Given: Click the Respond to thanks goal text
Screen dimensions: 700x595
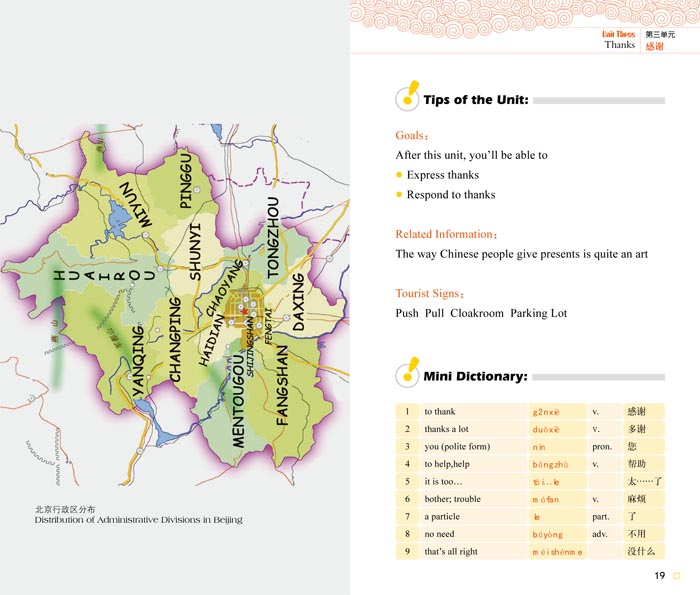Looking at the screenshot, I should pos(451,195).
